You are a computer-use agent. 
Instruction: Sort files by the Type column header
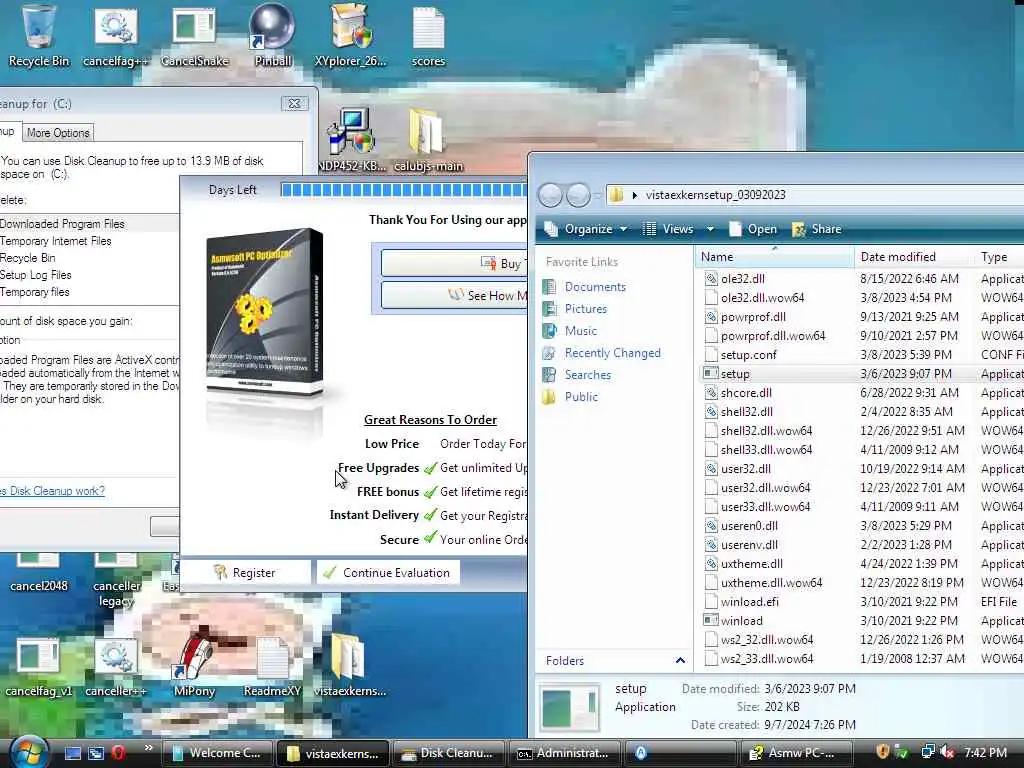999,257
